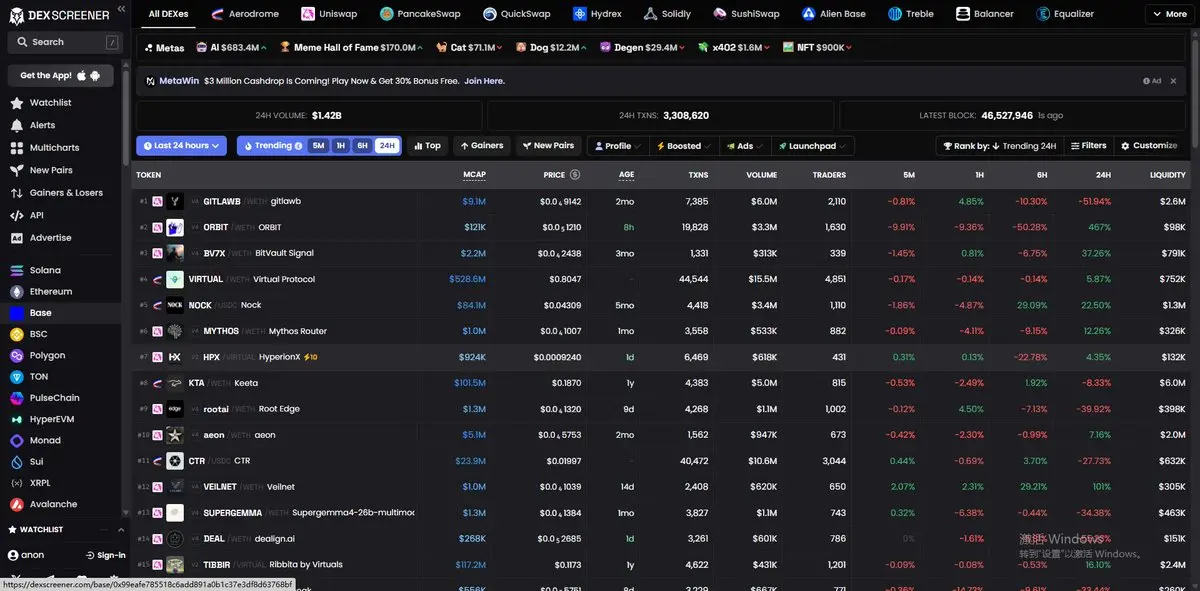
Task: Switch to the Aerodrome tab
Action: click(x=244, y=14)
